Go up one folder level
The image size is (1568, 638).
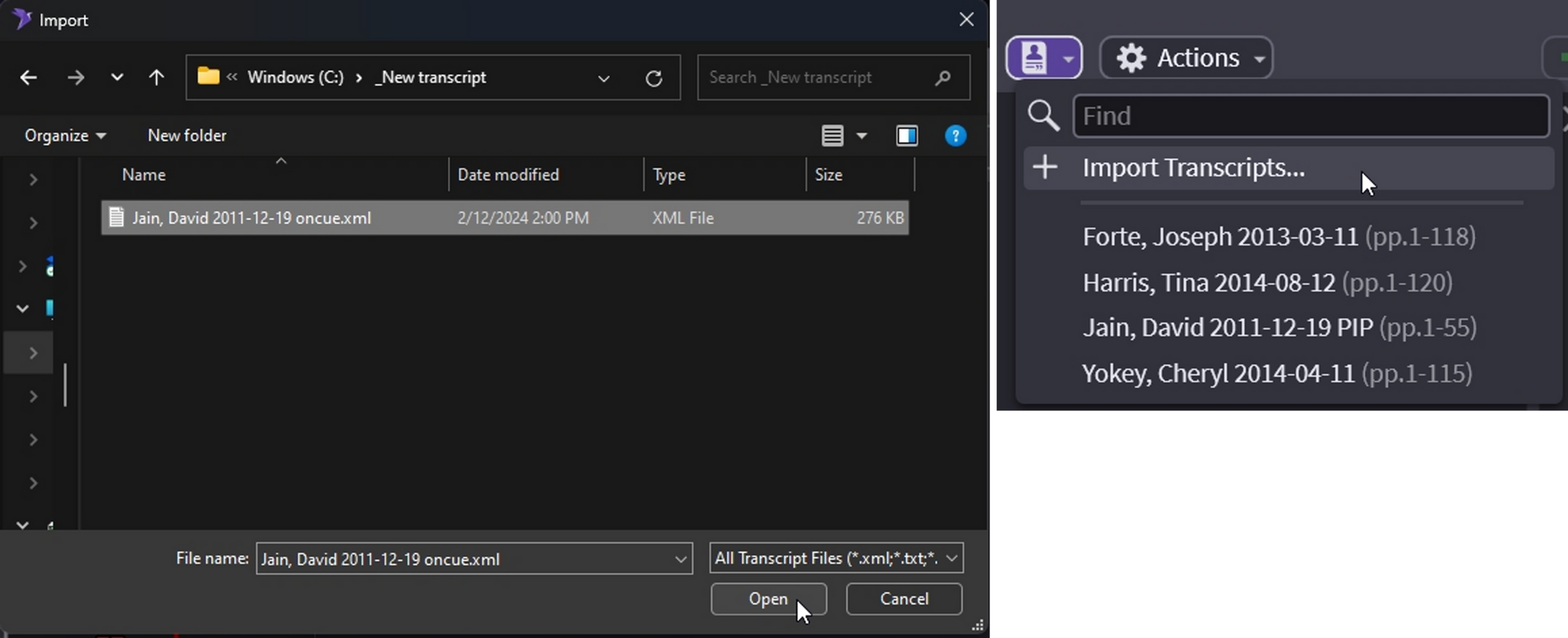point(157,77)
